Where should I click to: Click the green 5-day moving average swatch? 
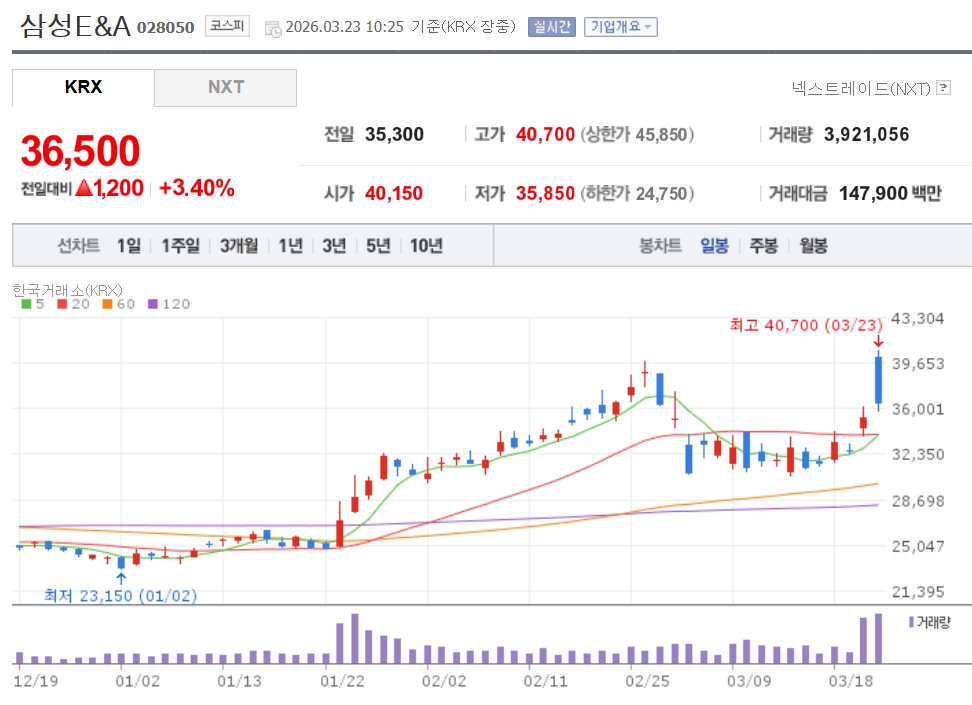point(26,304)
